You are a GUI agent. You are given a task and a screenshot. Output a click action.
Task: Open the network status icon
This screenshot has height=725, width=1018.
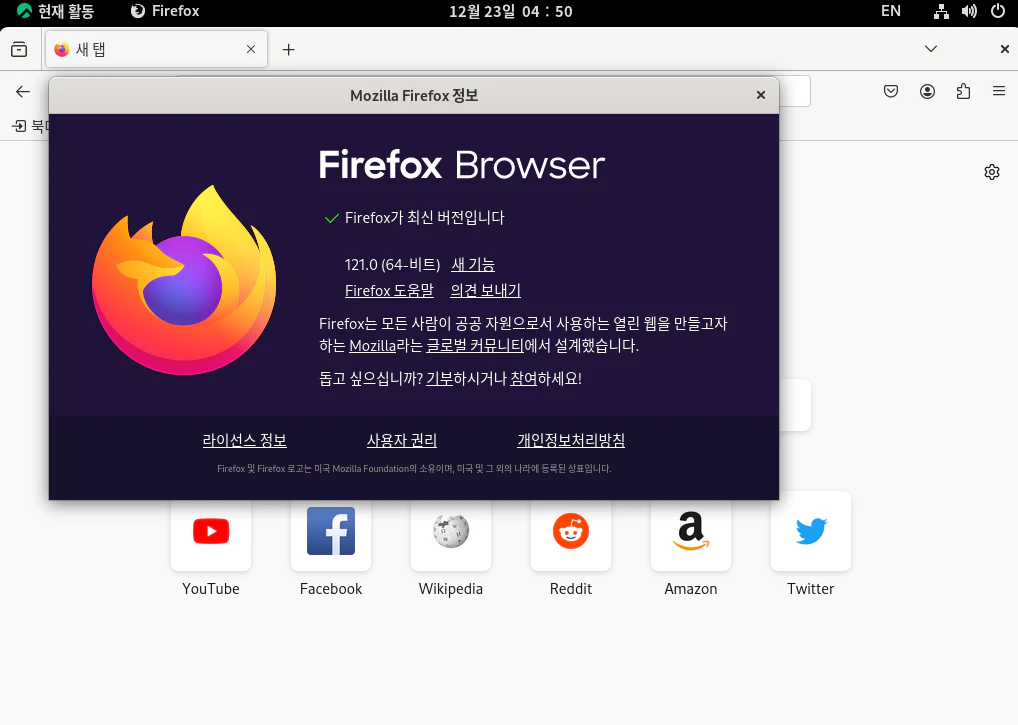(941, 11)
